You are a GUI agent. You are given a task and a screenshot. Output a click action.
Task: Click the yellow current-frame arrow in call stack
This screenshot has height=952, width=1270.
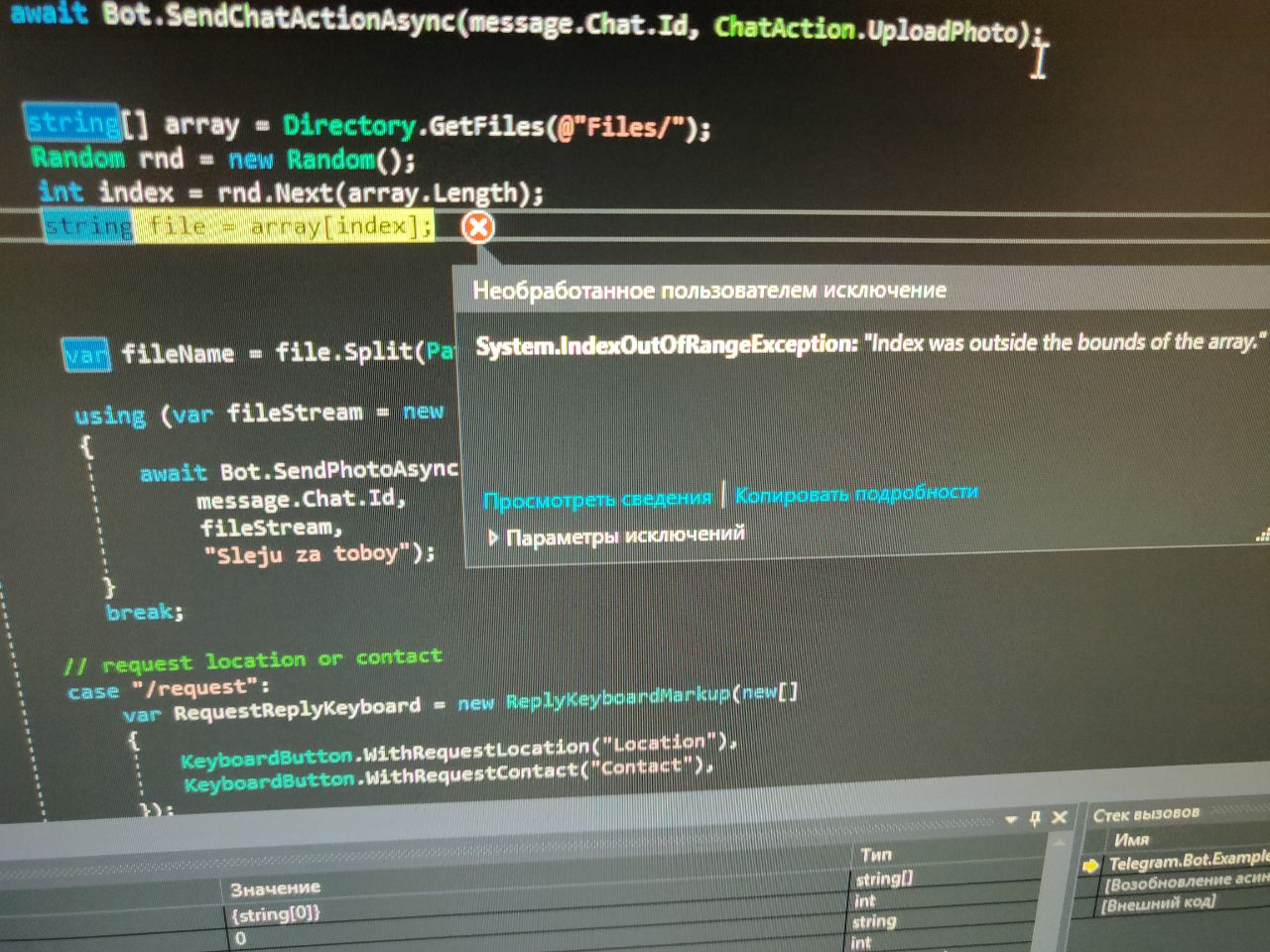(1090, 865)
